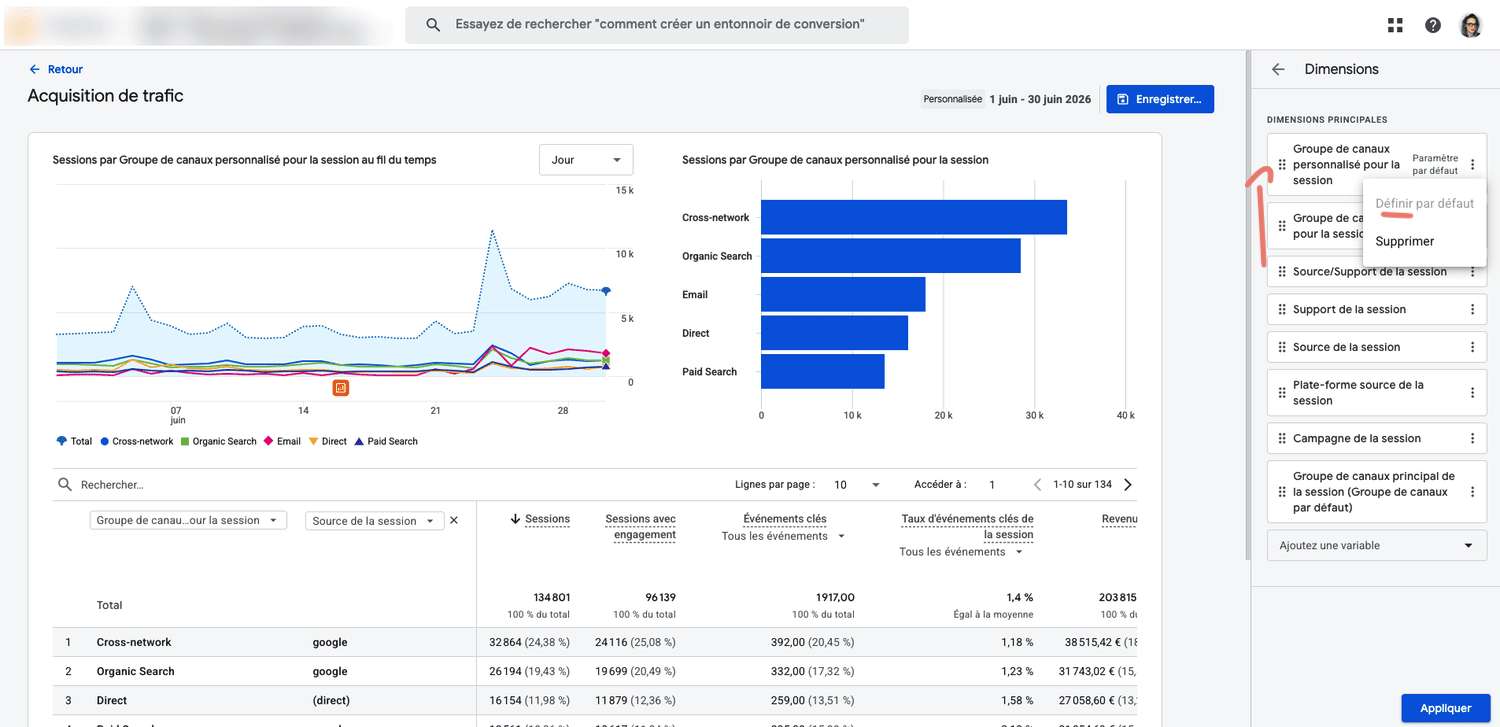
Task: Open three-dot menu for Campagne de la session
Action: pyautogui.click(x=1472, y=439)
